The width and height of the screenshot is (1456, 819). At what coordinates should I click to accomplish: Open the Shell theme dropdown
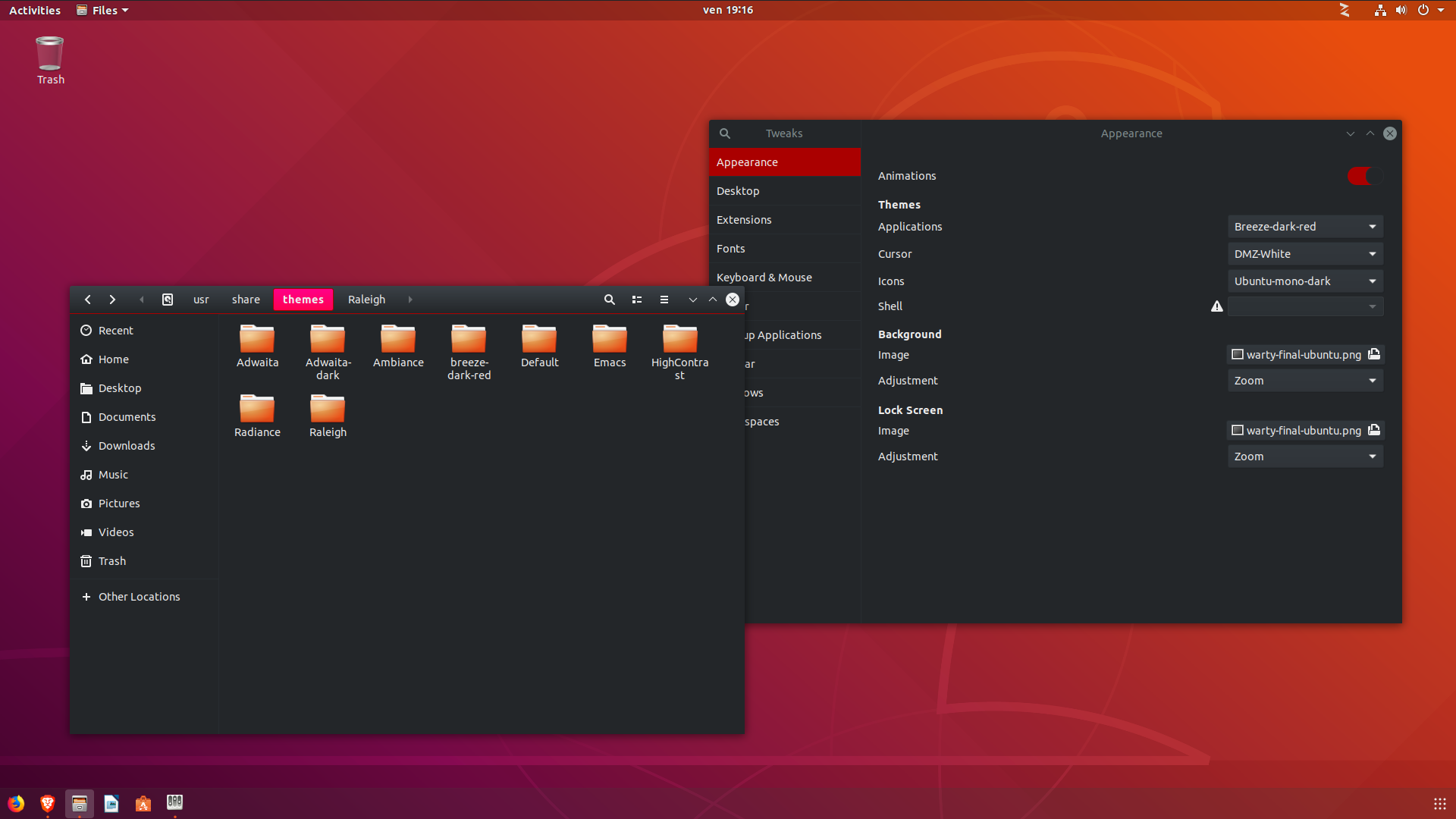click(x=1305, y=306)
